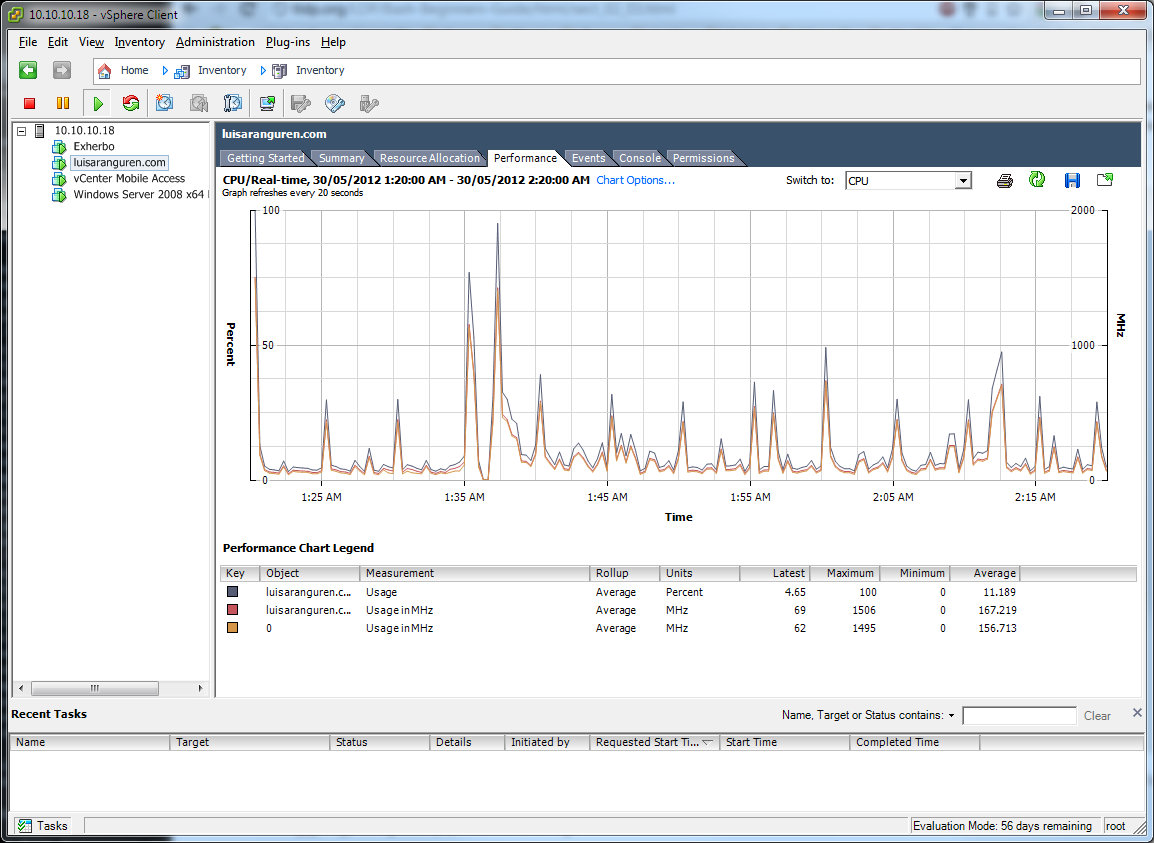Open the snapshot manager icon

[233, 103]
